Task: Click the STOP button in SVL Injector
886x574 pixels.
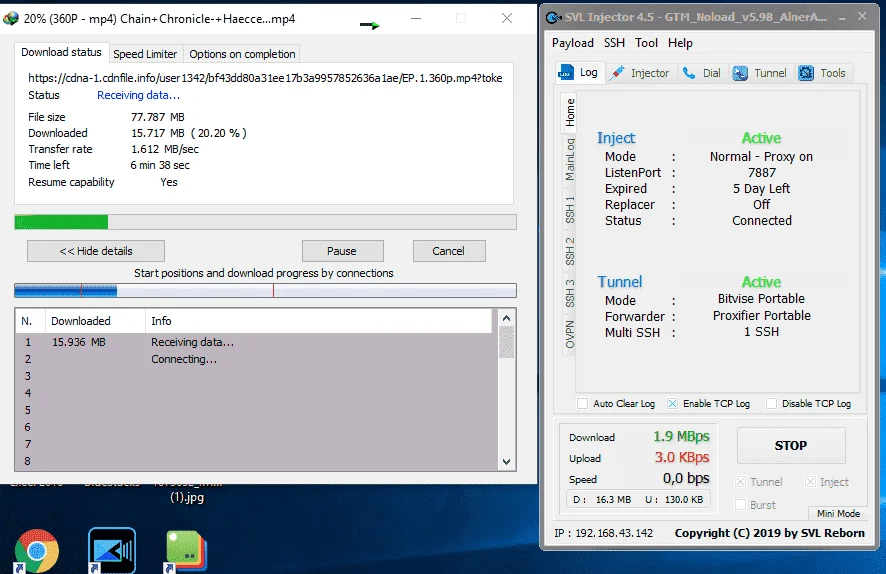Action: pos(791,446)
